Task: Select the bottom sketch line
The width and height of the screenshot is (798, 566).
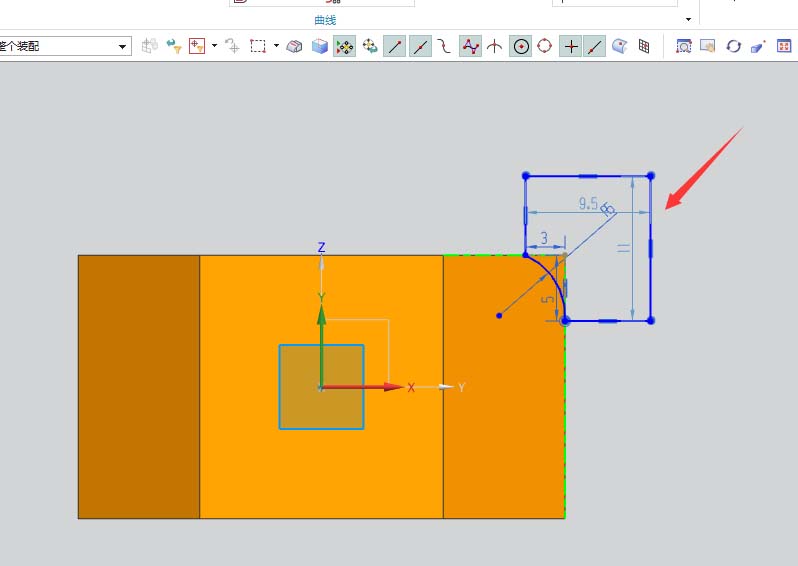Action: (608, 321)
